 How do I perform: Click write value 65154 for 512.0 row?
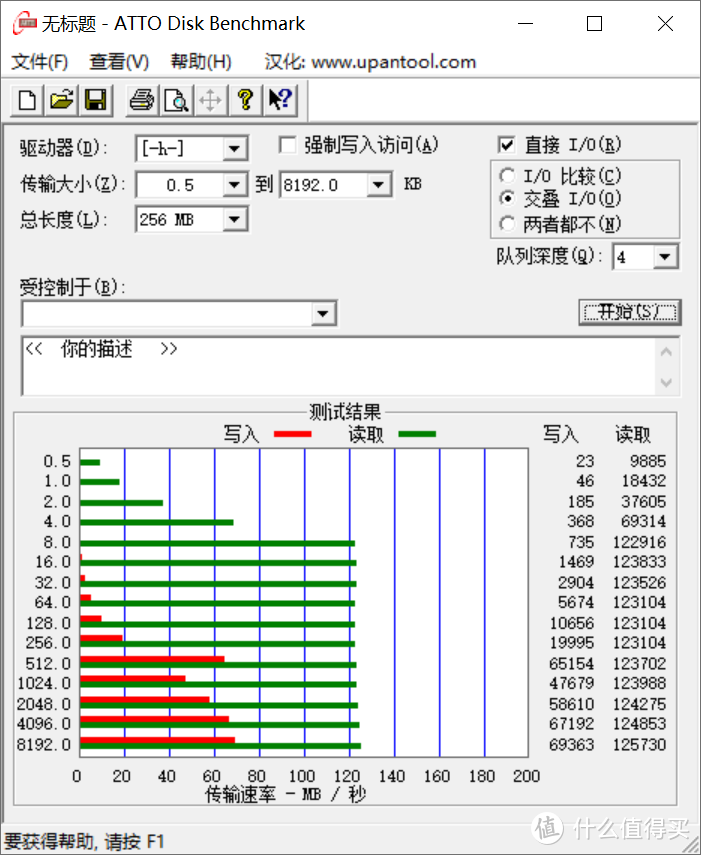[x=571, y=664]
